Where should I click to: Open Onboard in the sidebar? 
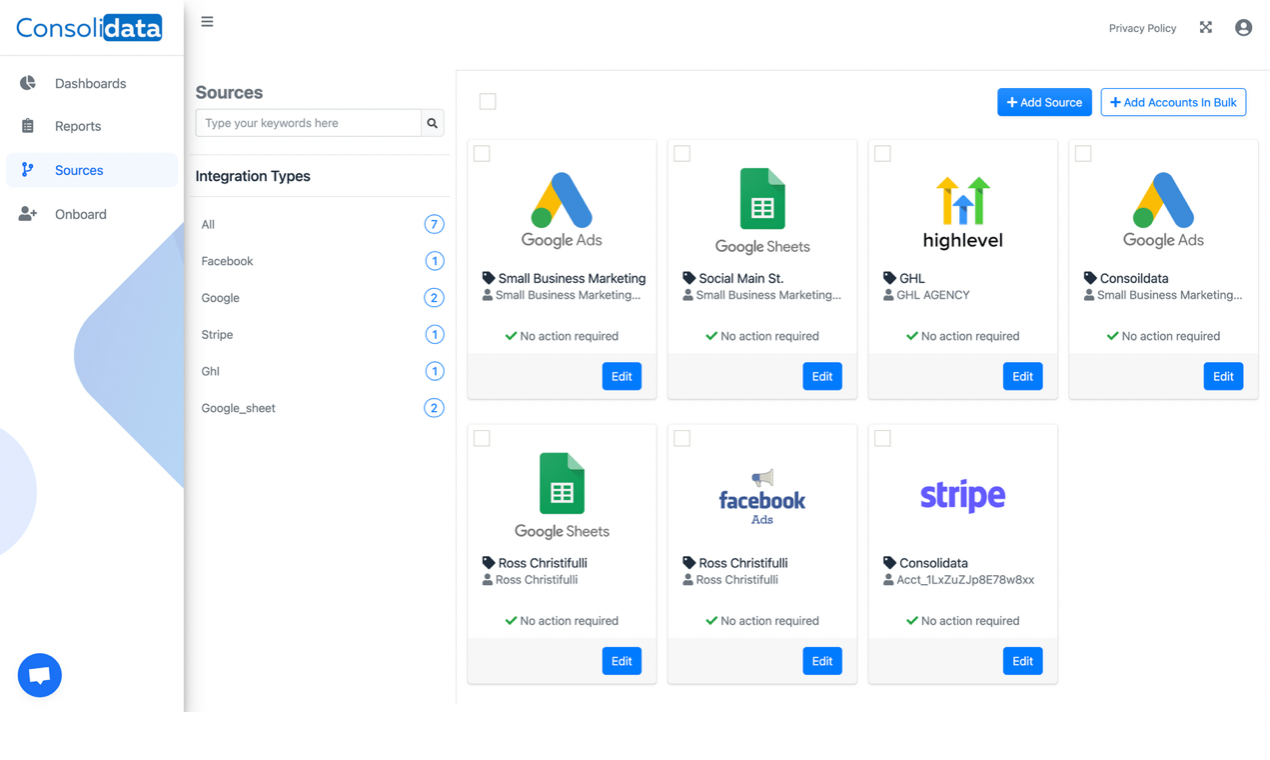[92, 214]
